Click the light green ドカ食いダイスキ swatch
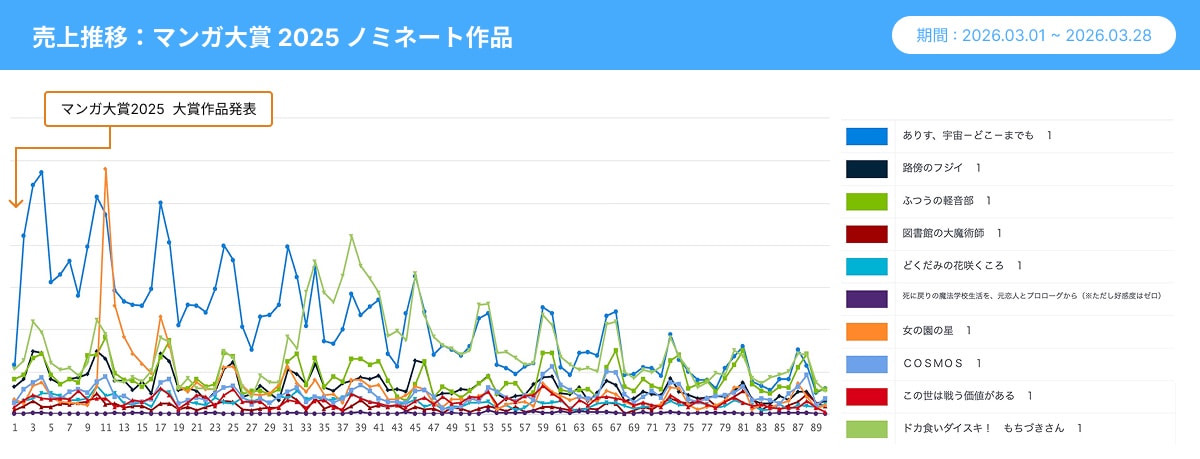The height and width of the screenshot is (459, 1200). point(866,428)
